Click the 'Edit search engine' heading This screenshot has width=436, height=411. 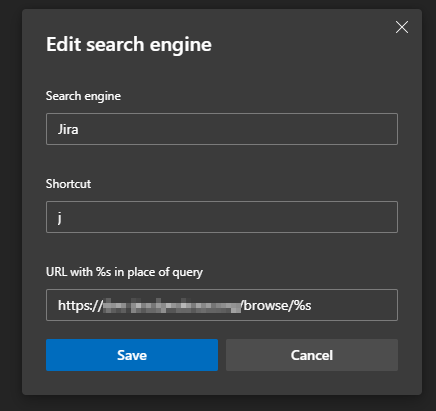coord(129,45)
